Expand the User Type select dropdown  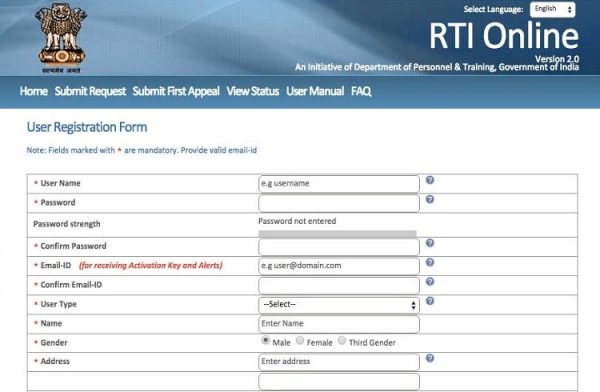[x=339, y=305]
